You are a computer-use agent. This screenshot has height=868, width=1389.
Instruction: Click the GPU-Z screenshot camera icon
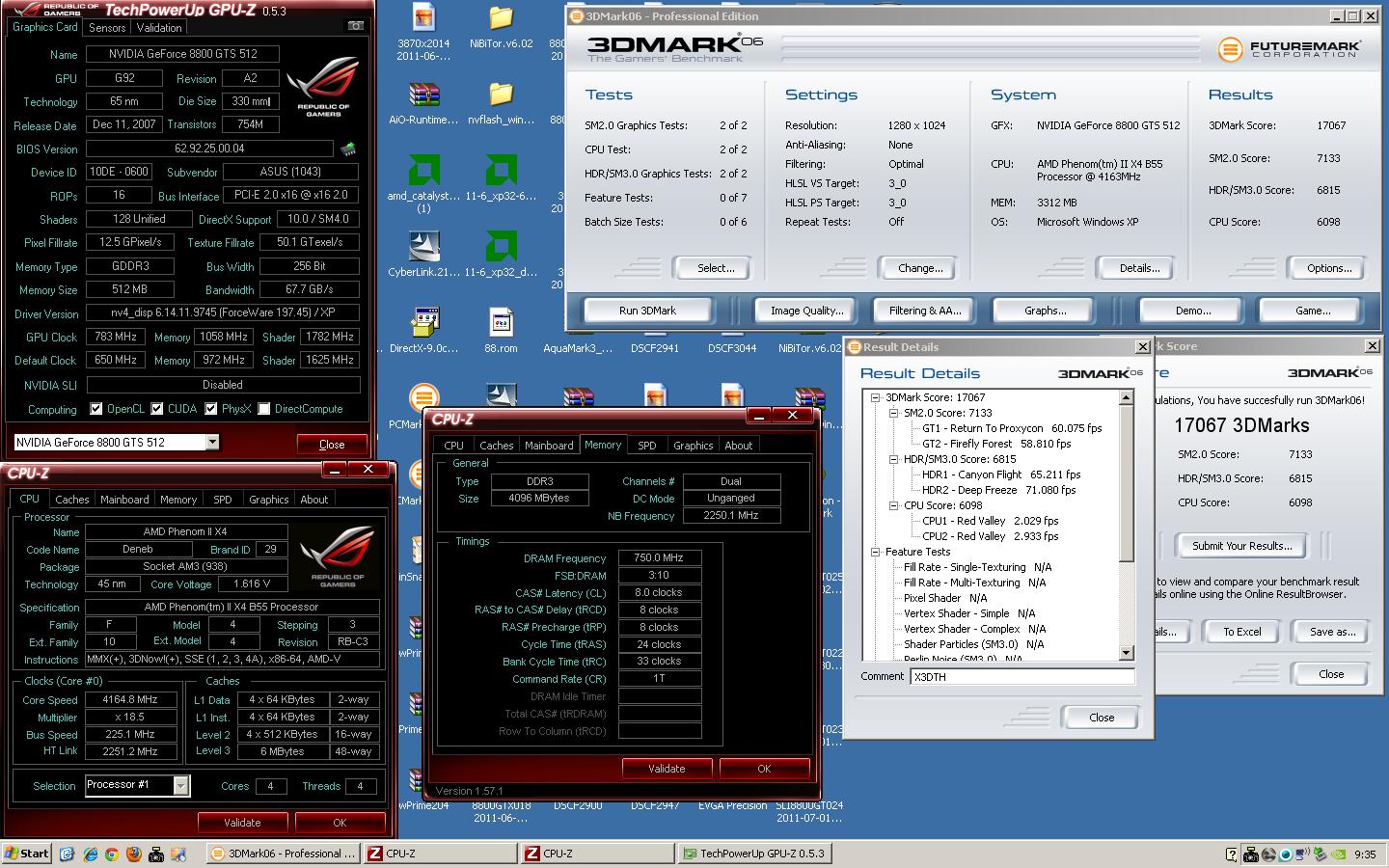(356, 26)
